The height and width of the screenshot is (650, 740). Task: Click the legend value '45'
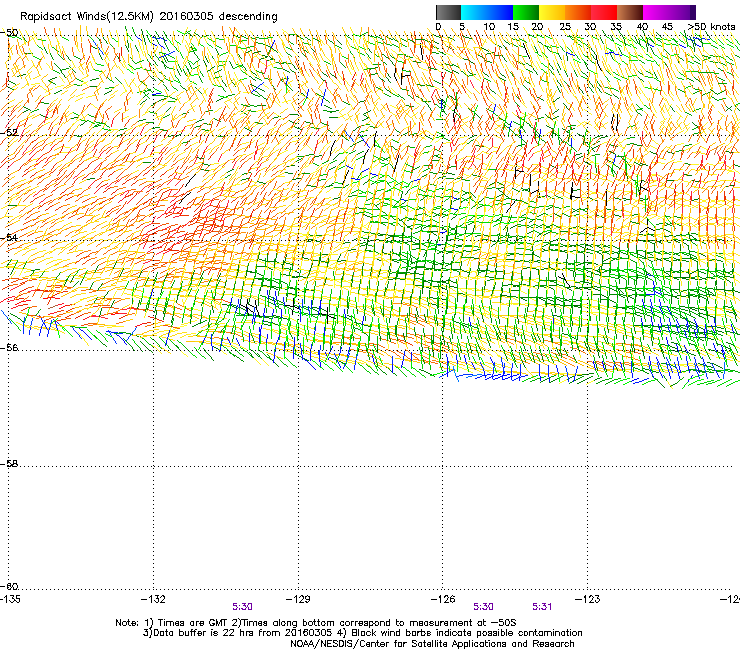point(667,27)
